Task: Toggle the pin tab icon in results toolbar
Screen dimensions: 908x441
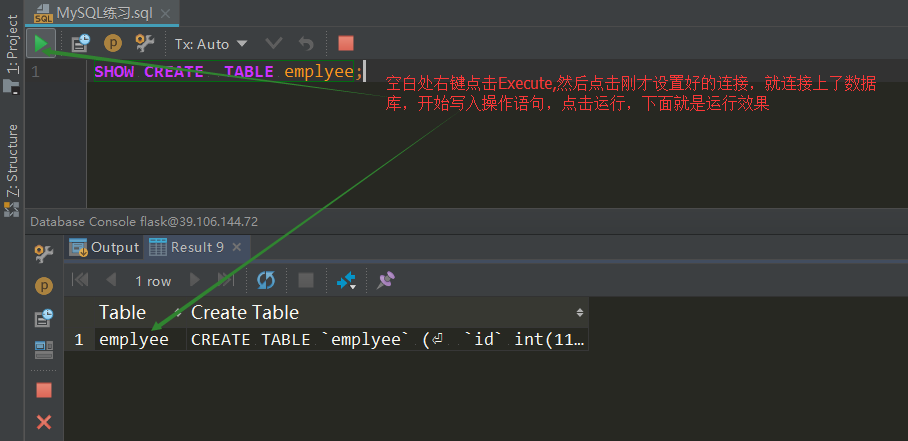Action: 385,281
